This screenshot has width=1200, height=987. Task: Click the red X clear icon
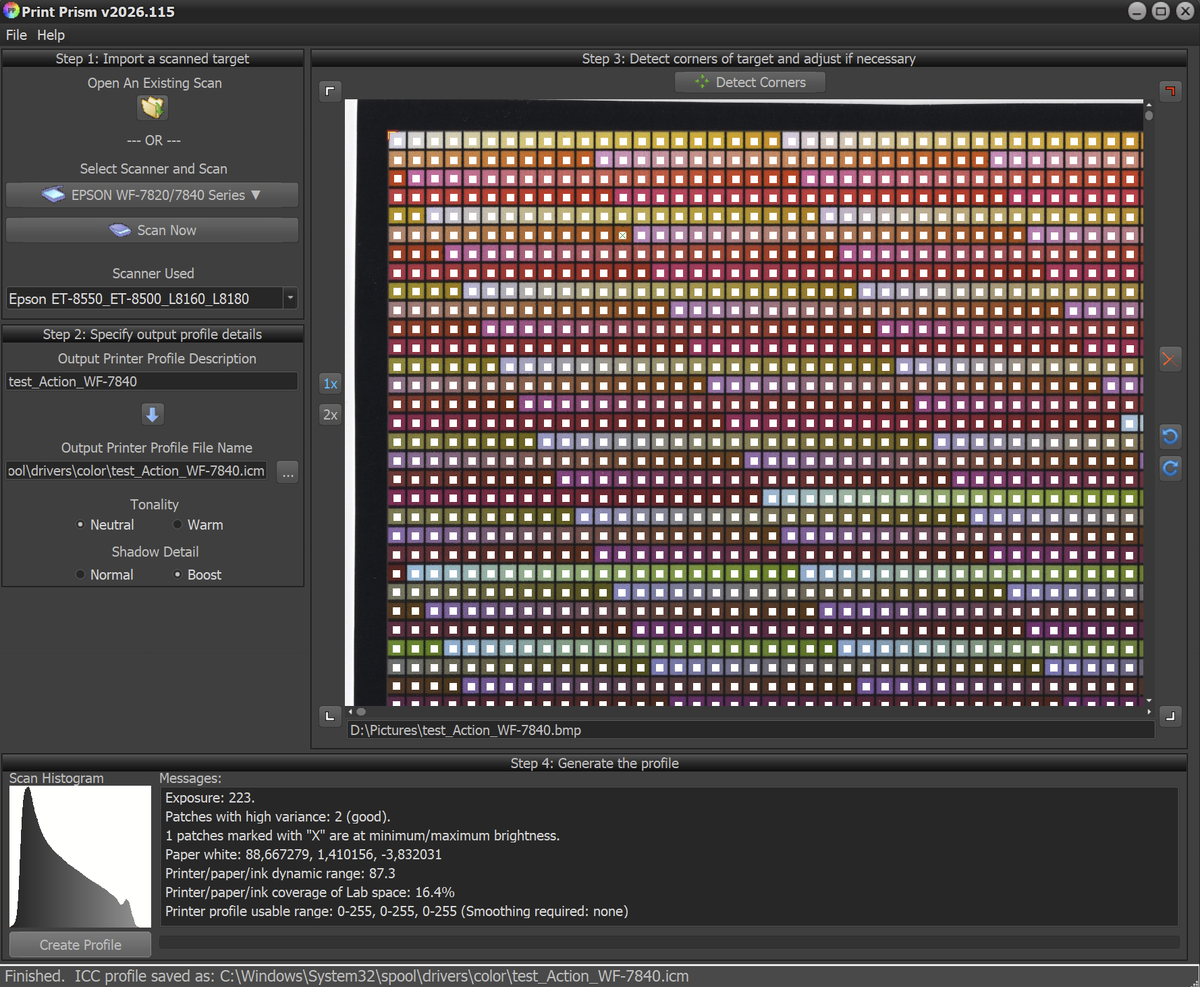point(1170,359)
